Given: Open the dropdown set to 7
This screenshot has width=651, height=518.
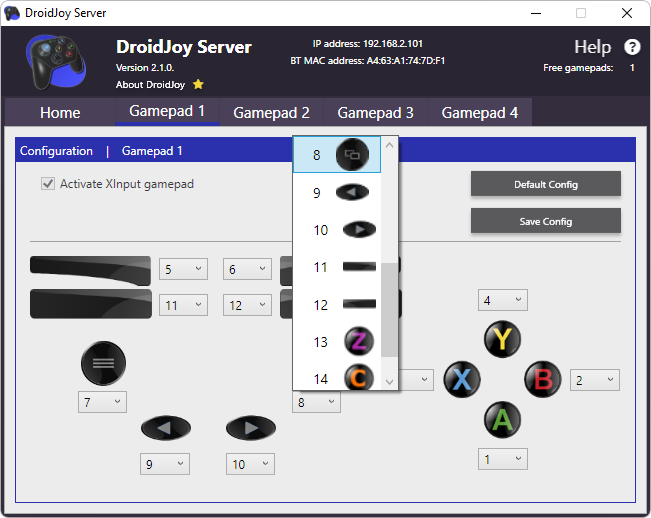Looking at the screenshot, I should pyautogui.click(x=102, y=402).
